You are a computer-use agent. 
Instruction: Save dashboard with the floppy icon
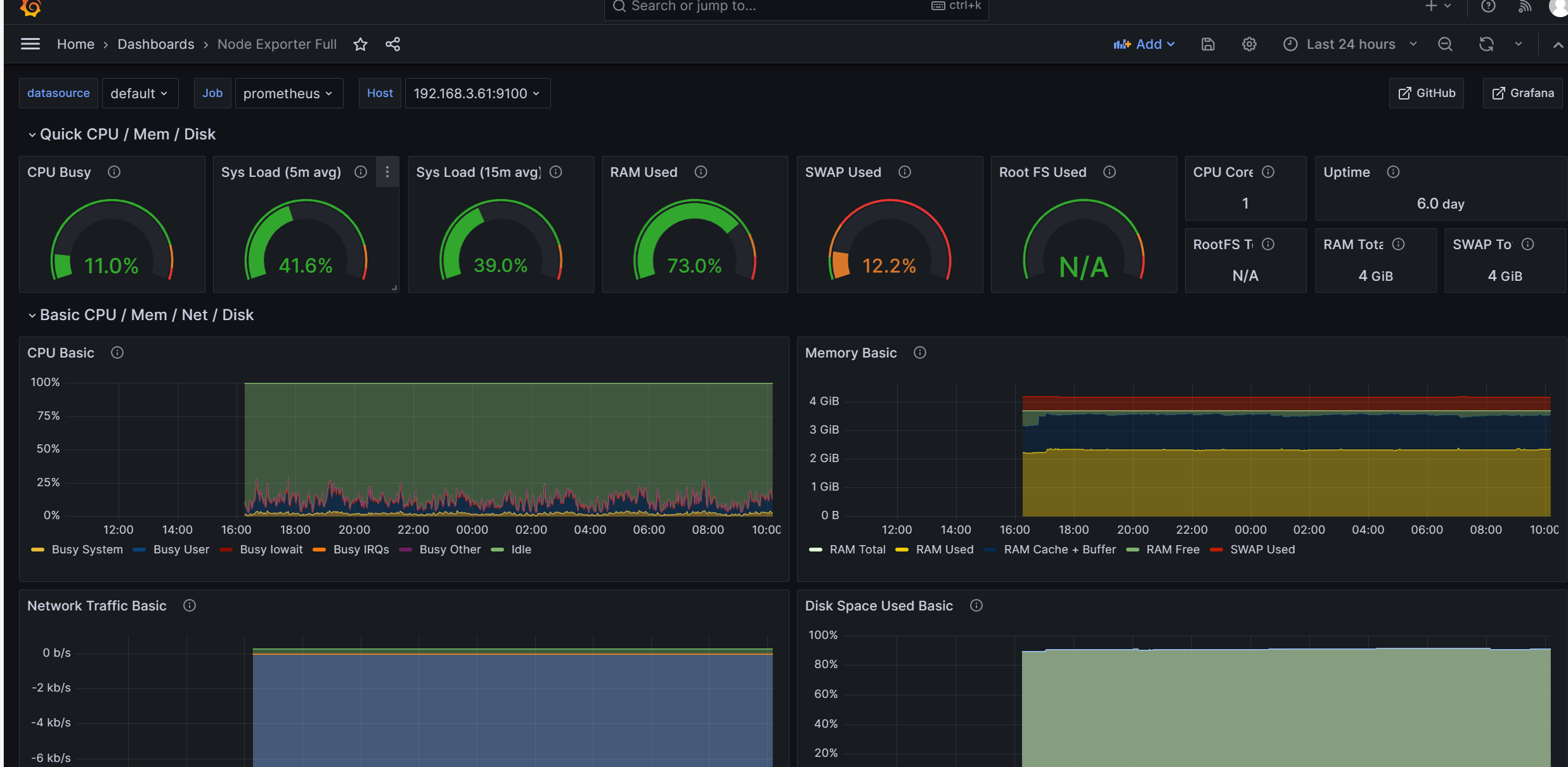pyautogui.click(x=1208, y=44)
